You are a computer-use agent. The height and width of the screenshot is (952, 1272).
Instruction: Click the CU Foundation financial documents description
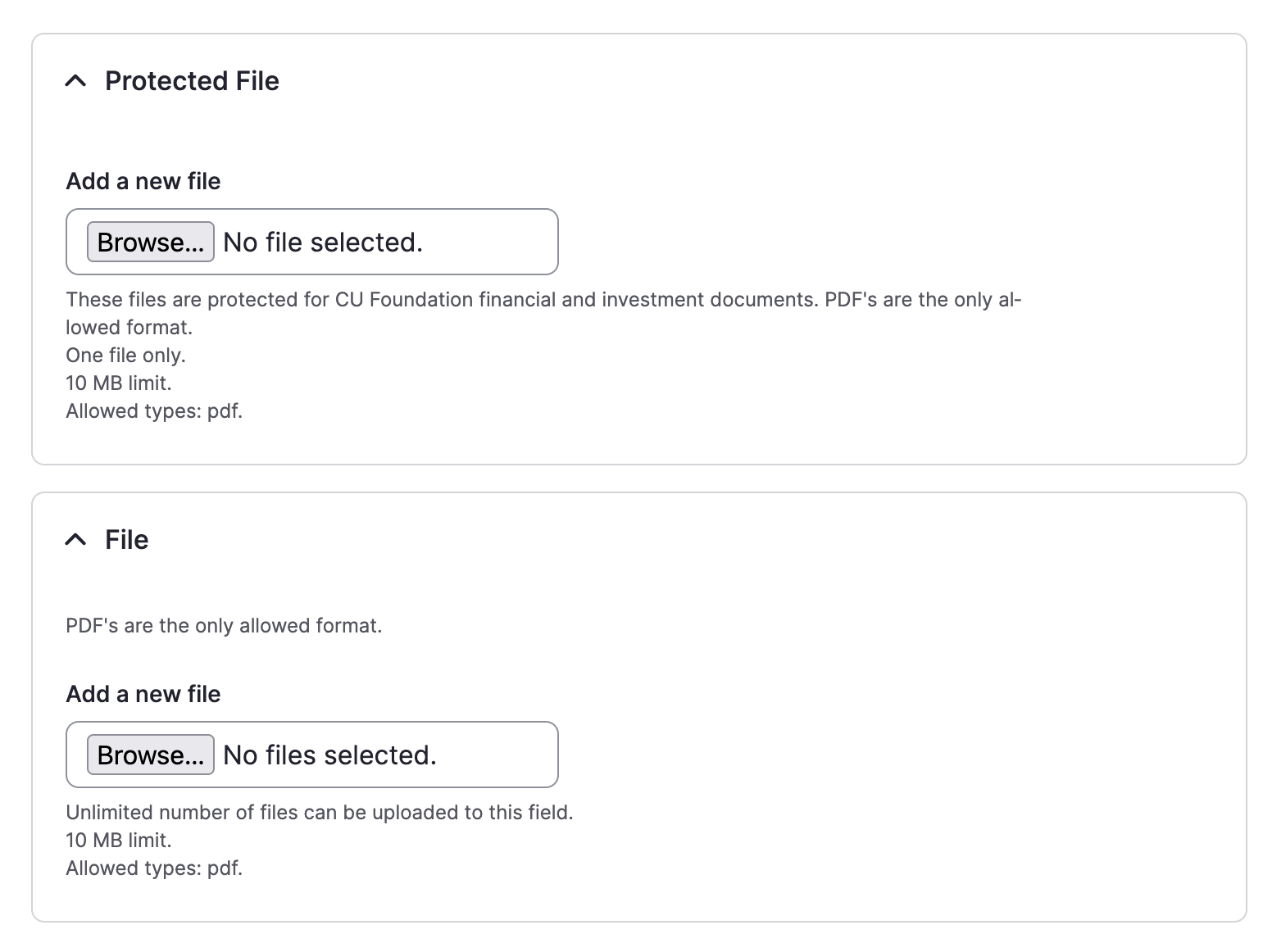[x=543, y=300]
